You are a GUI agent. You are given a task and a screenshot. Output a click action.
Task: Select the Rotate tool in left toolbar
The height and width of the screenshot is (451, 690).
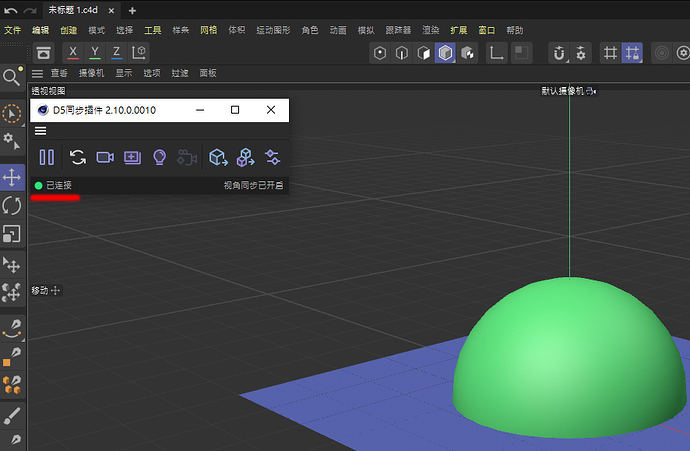pos(12,206)
